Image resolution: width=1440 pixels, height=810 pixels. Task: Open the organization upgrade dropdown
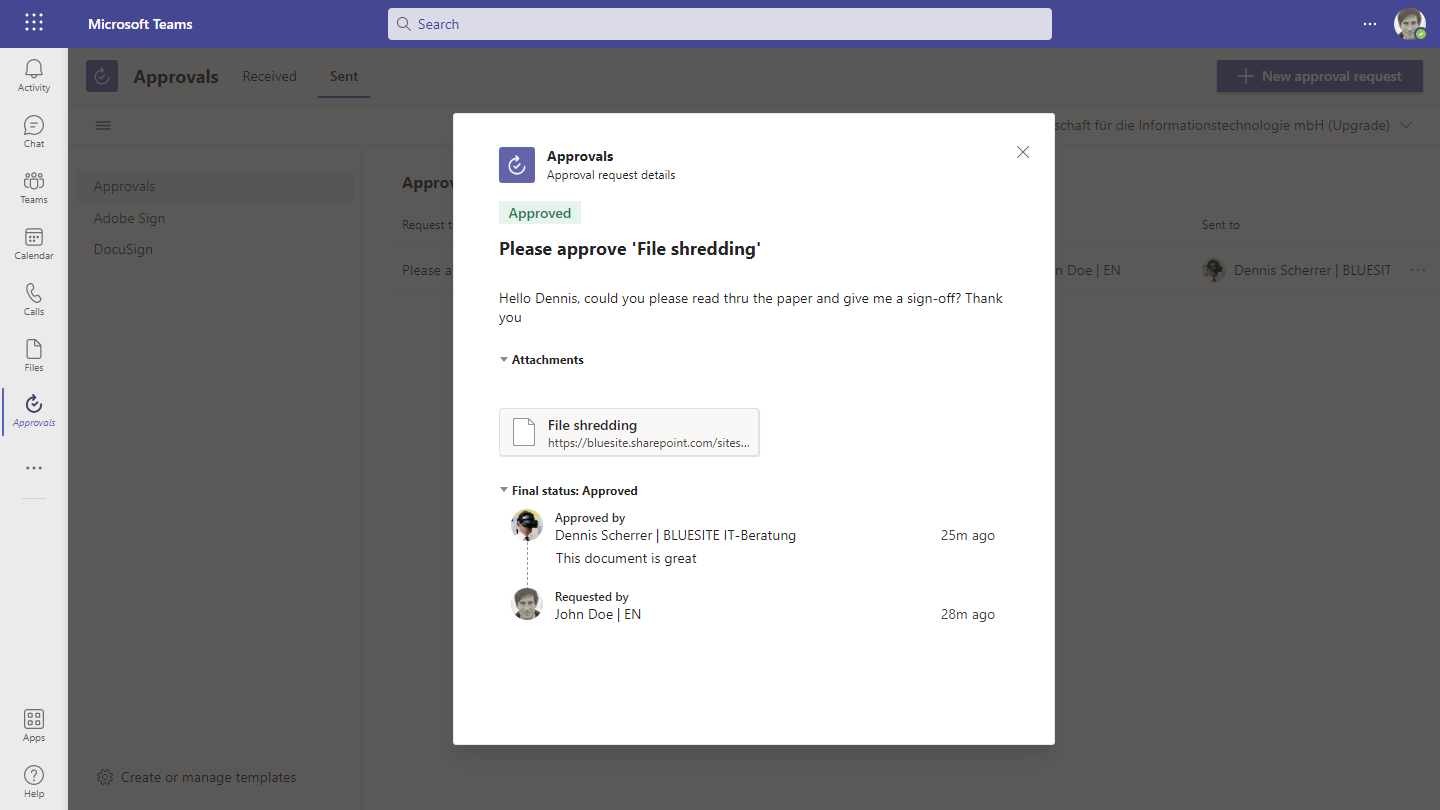coord(1406,125)
